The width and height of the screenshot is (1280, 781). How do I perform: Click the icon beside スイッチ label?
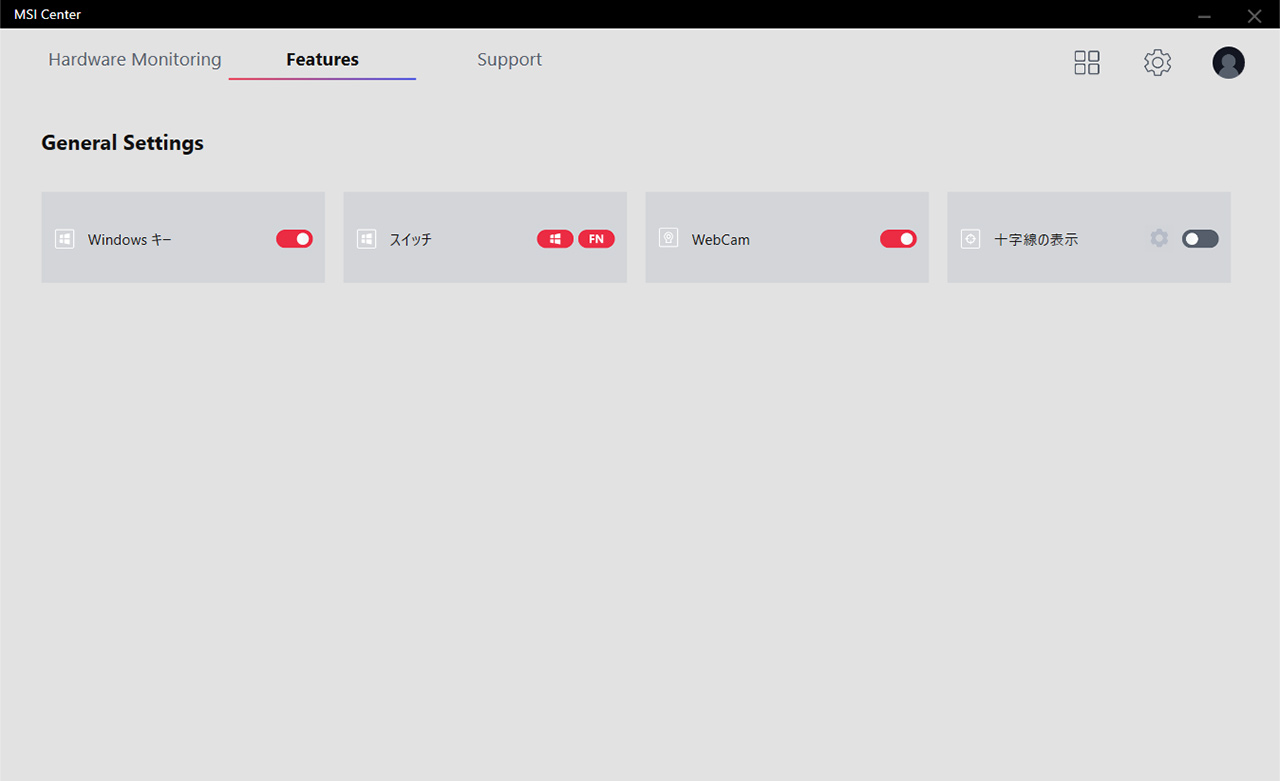(367, 239)
